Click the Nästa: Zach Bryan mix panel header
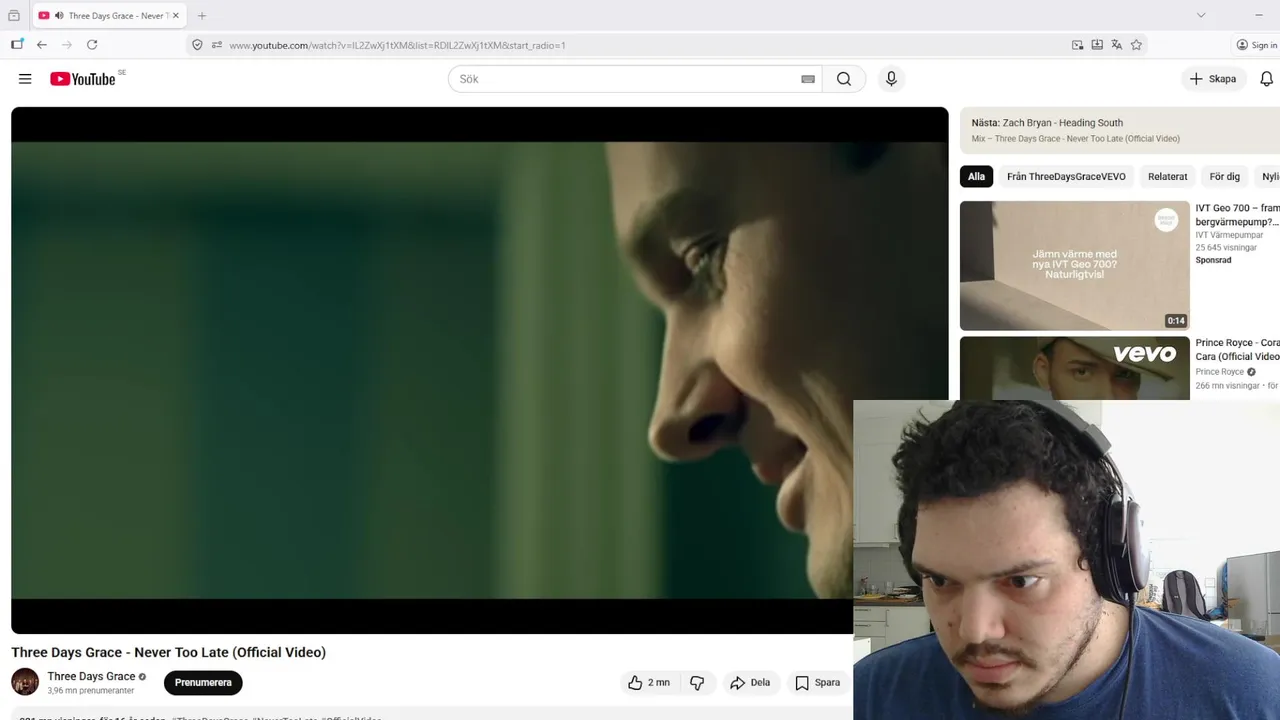The height and width of the screenshot is (720, 1280). point(1120,130)
